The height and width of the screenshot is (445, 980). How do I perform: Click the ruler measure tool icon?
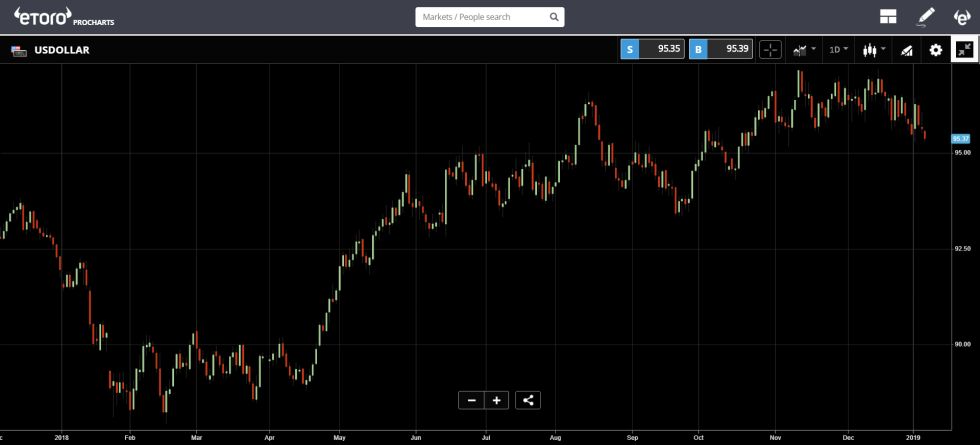[907, 50]
